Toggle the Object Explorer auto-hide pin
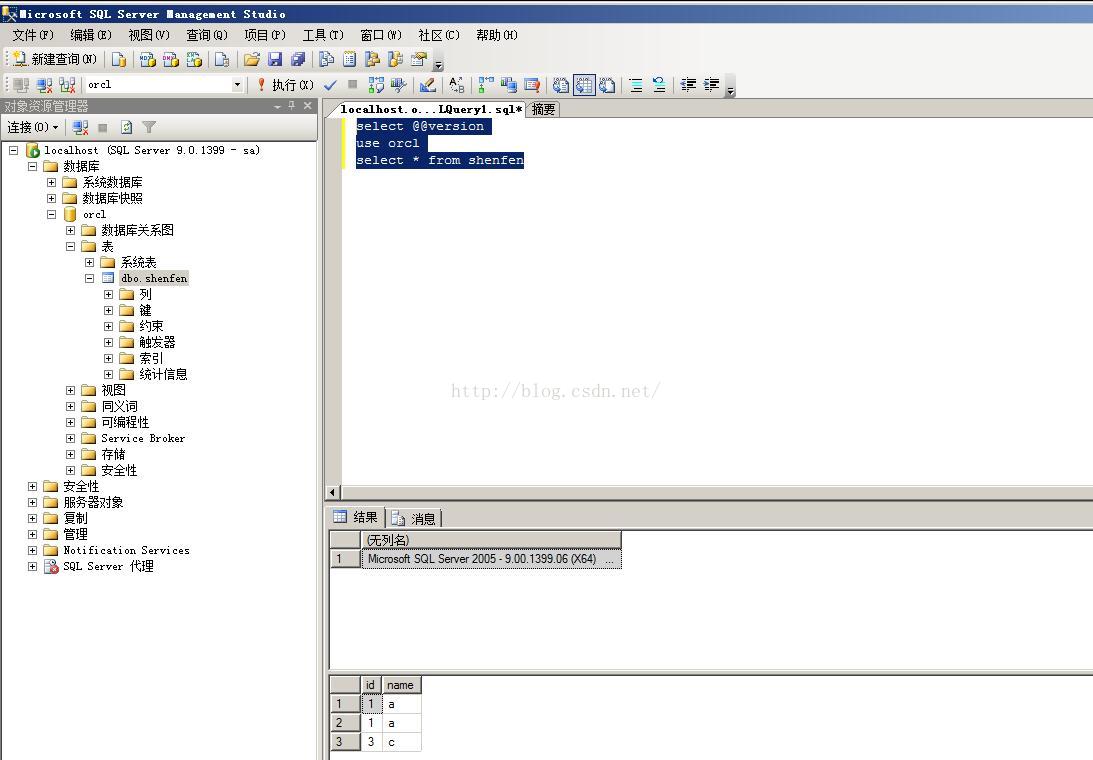 (292, 106)
